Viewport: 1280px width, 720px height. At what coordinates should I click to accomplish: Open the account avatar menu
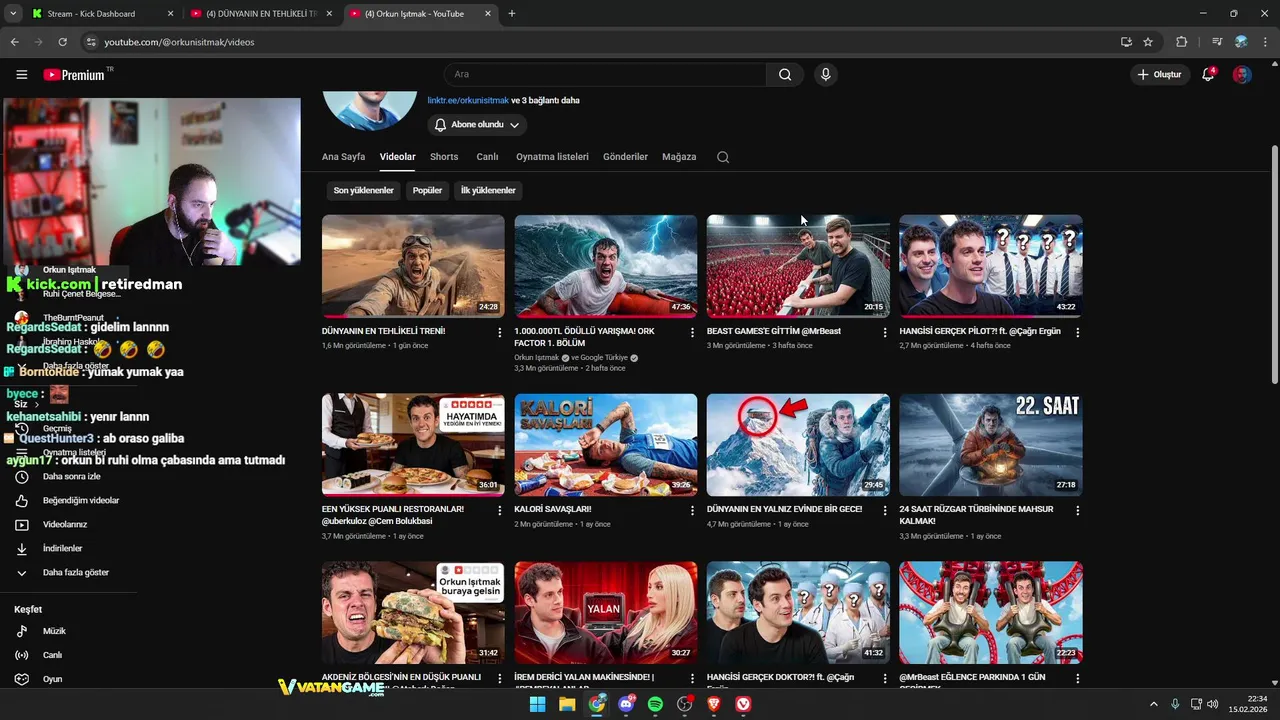1242,75
